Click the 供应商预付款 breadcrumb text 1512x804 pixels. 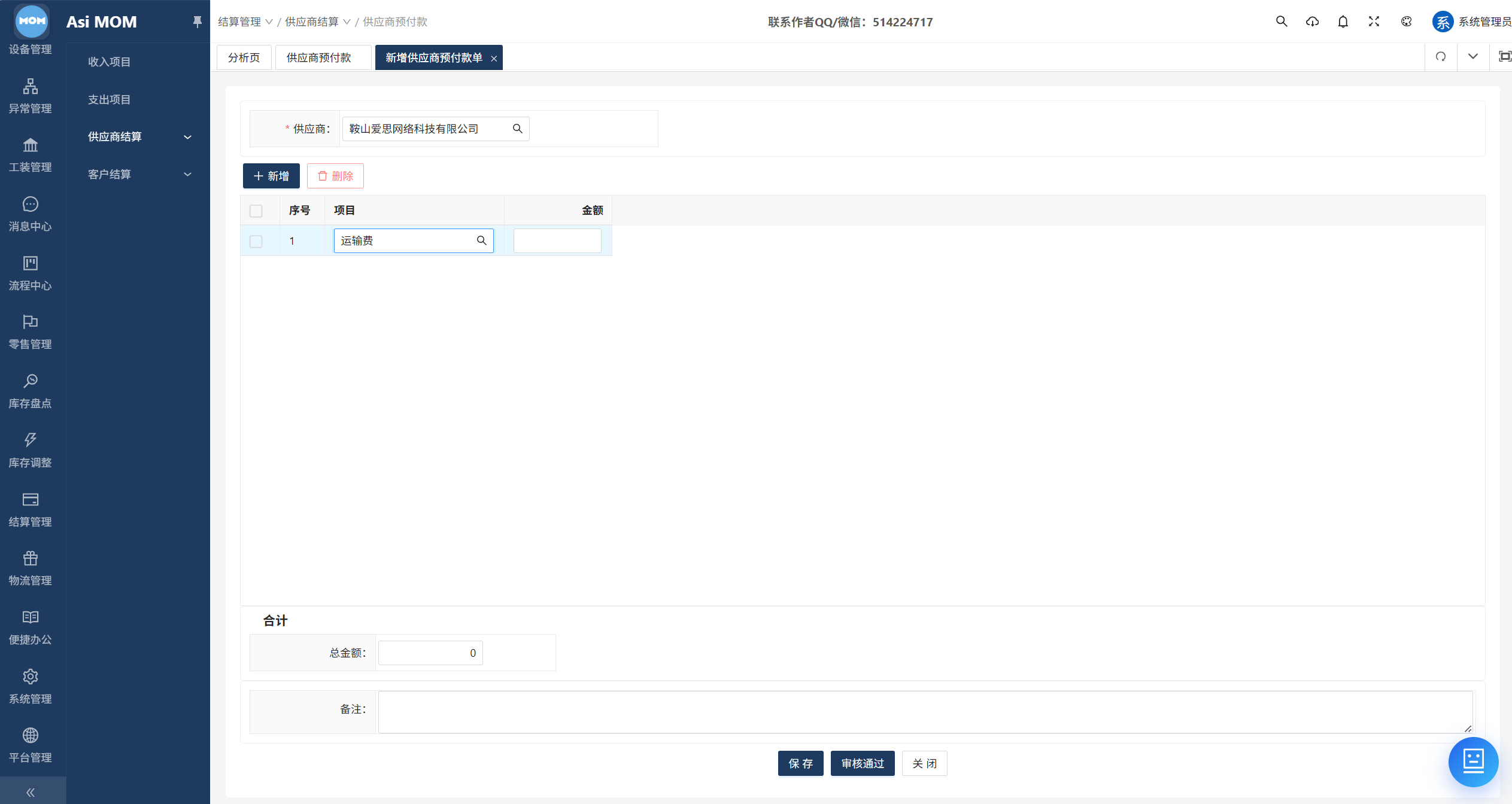[395, 22]
